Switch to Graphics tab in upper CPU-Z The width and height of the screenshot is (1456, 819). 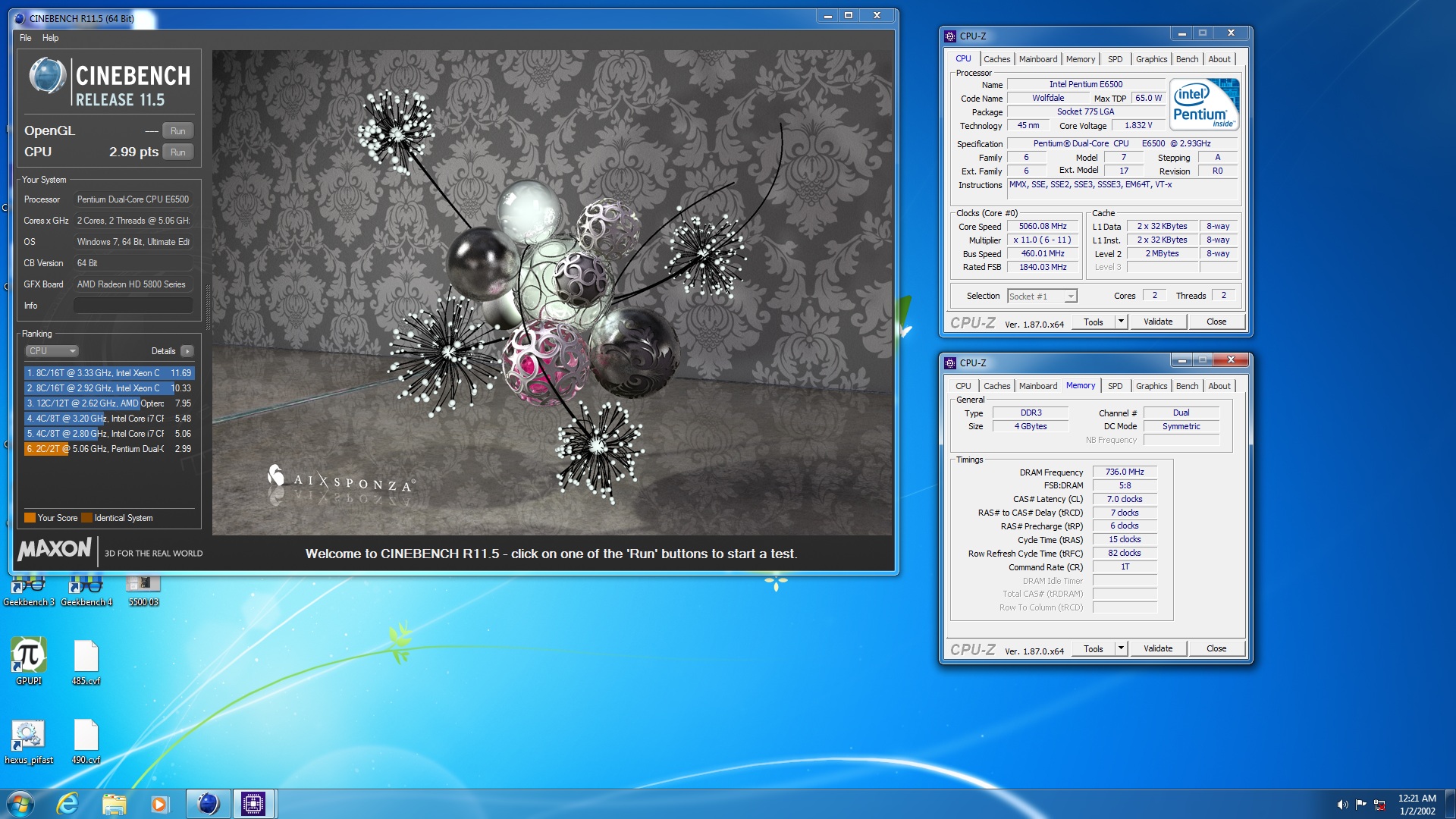click(1151, 59)
